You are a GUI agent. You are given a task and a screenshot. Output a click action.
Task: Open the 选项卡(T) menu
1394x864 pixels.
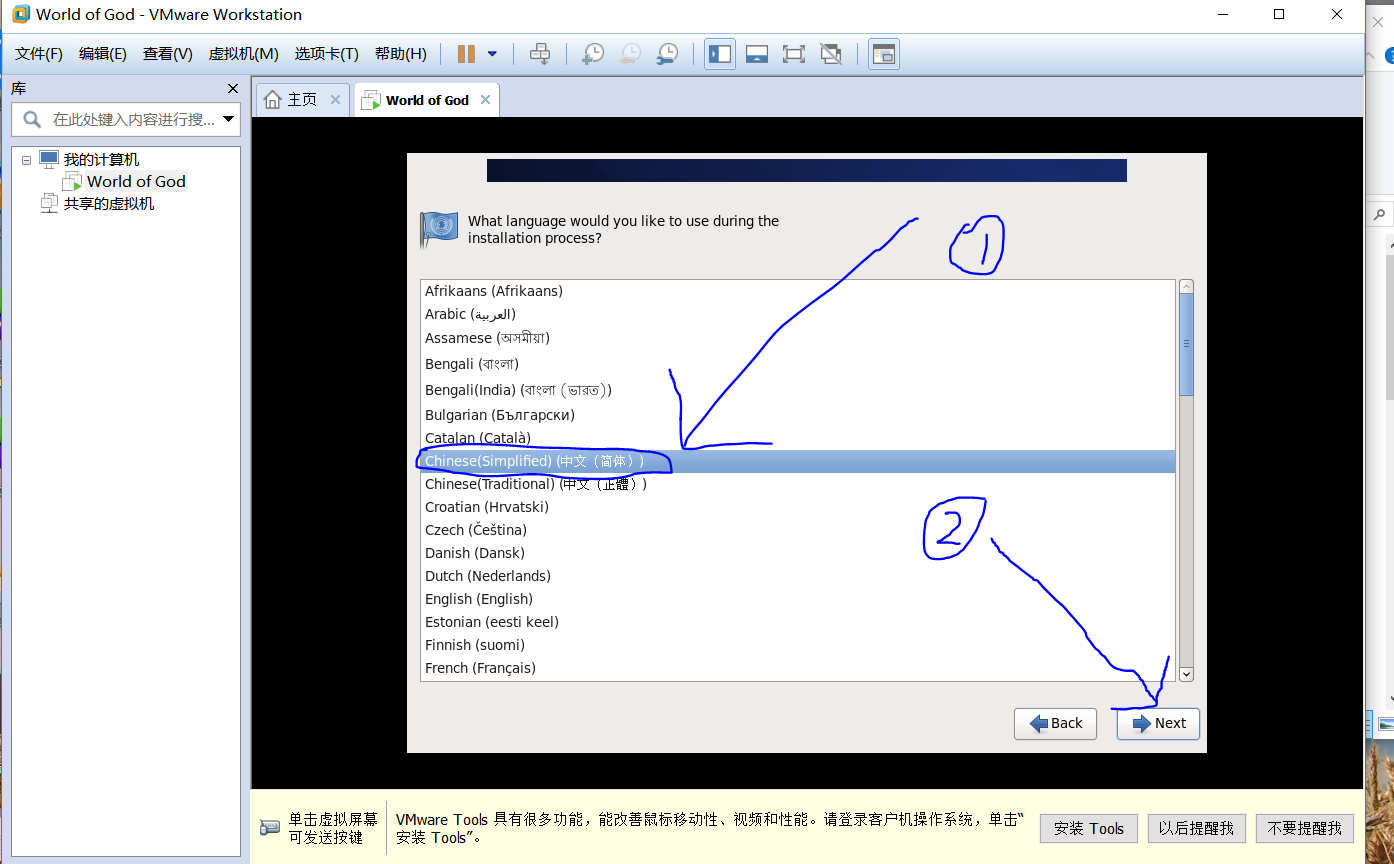326,54
